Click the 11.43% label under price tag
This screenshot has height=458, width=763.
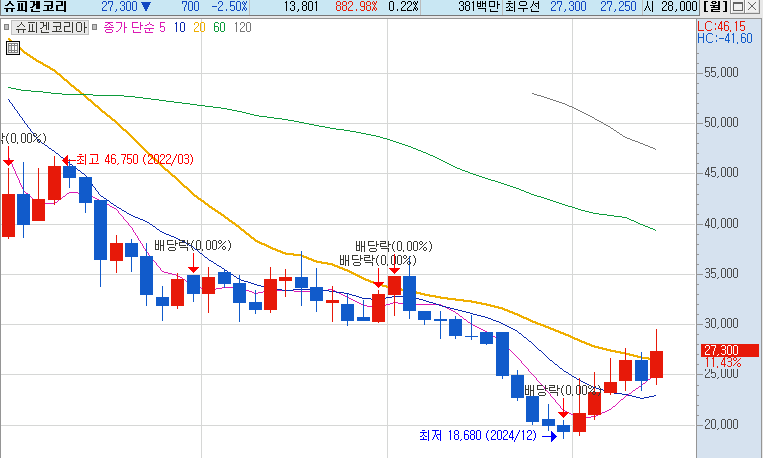coord(723,363)
